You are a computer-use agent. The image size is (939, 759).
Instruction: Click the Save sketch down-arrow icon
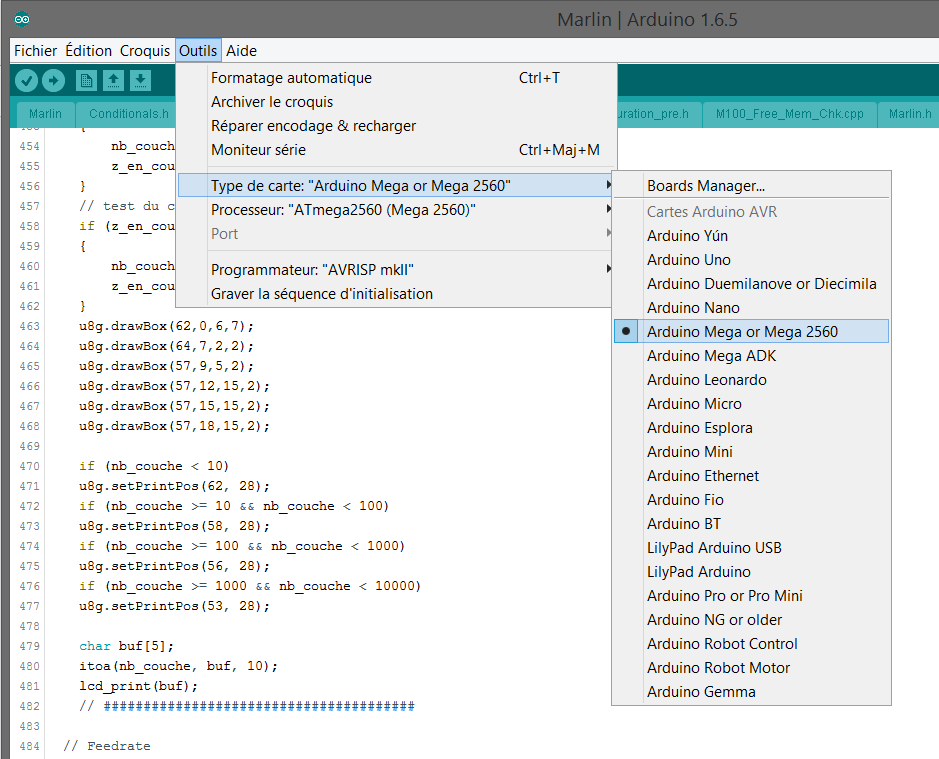tap(140, 81)
